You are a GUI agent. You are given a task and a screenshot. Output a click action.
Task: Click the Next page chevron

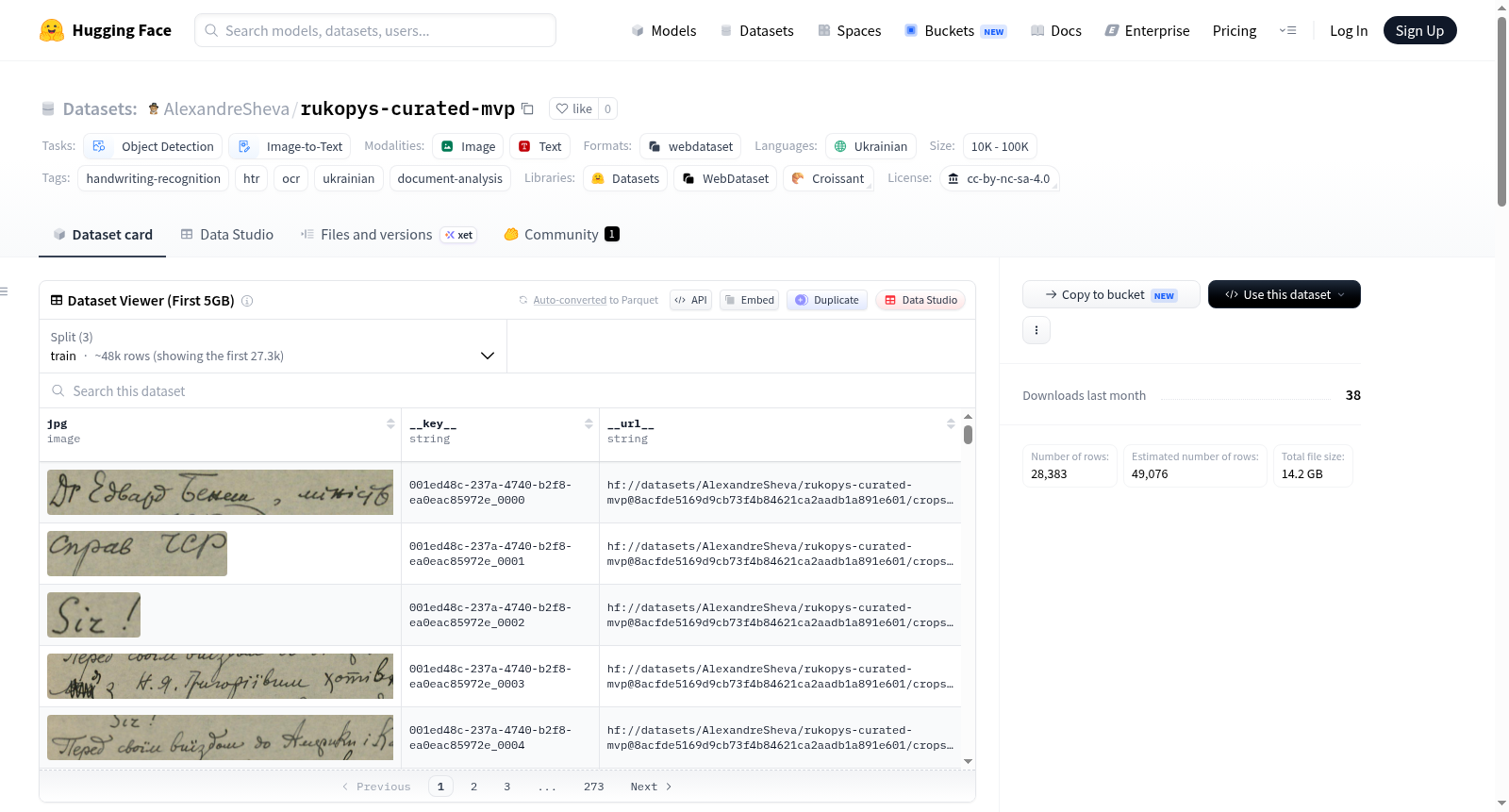(669, 787)
